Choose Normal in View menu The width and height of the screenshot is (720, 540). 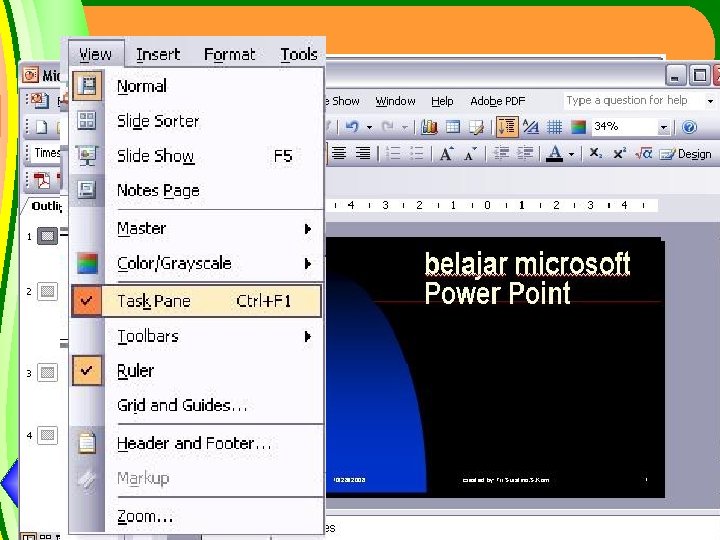pos(197,86)
